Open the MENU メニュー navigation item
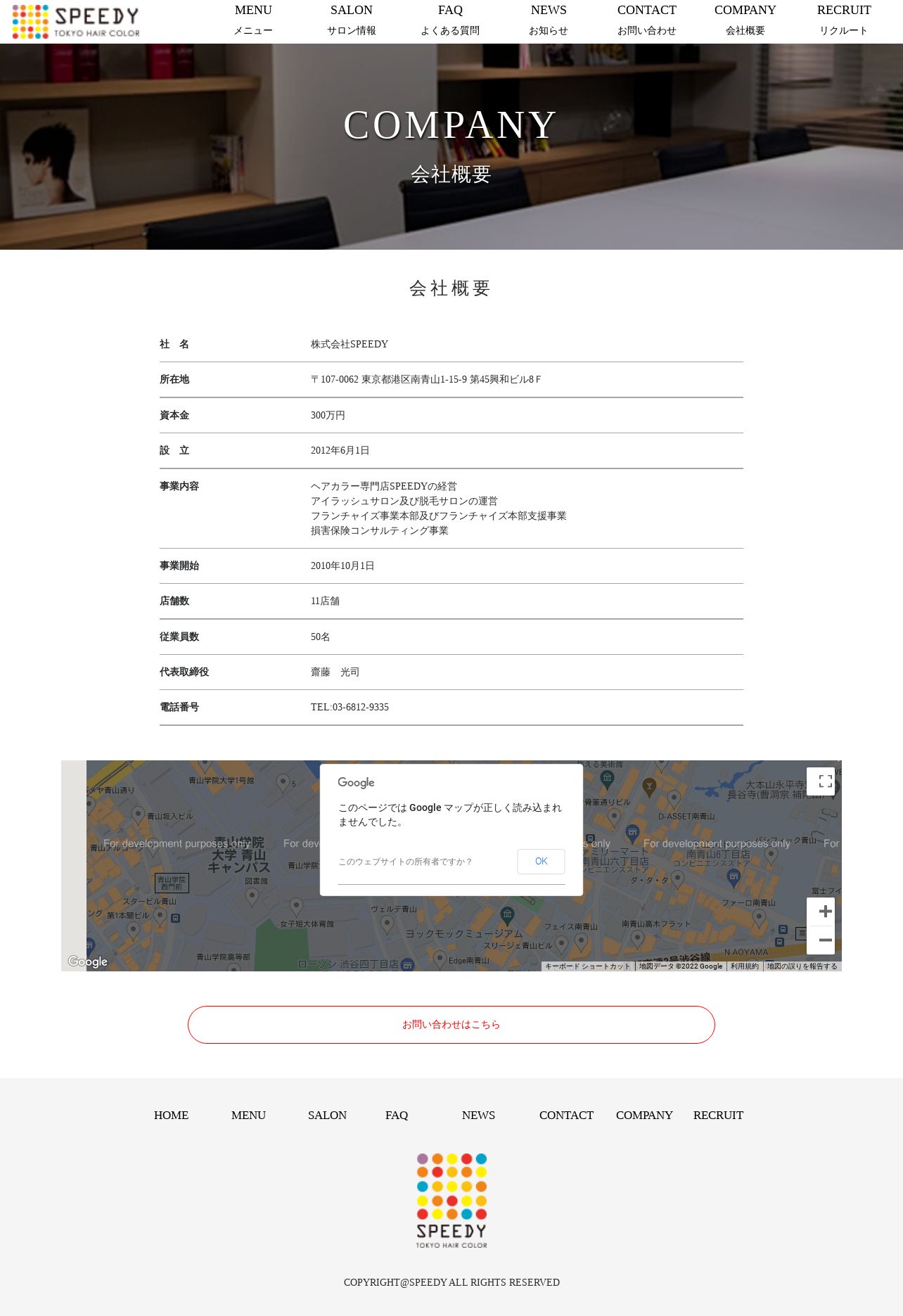Image resolution: width=903 pixels, height=1316 pixels. point(253,20)
